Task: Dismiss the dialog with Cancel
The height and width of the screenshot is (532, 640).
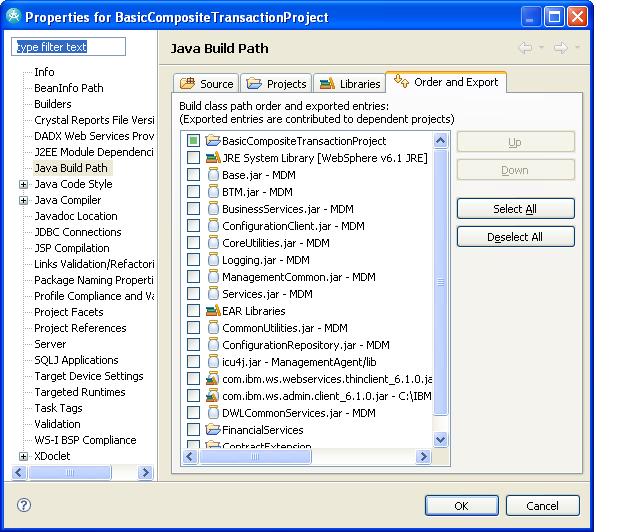Action: [x=542, y=506]
